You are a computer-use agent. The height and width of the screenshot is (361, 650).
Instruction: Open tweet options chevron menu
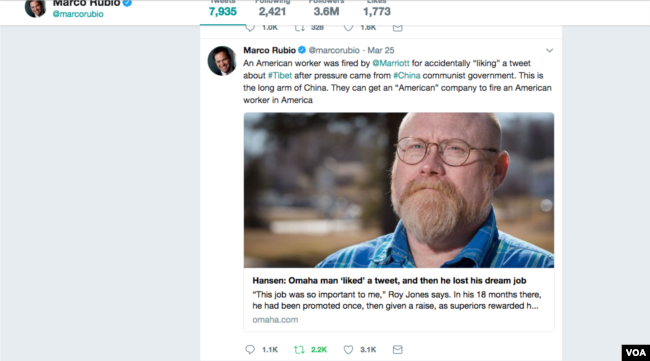pyautogui.click(x=549, y=51)
